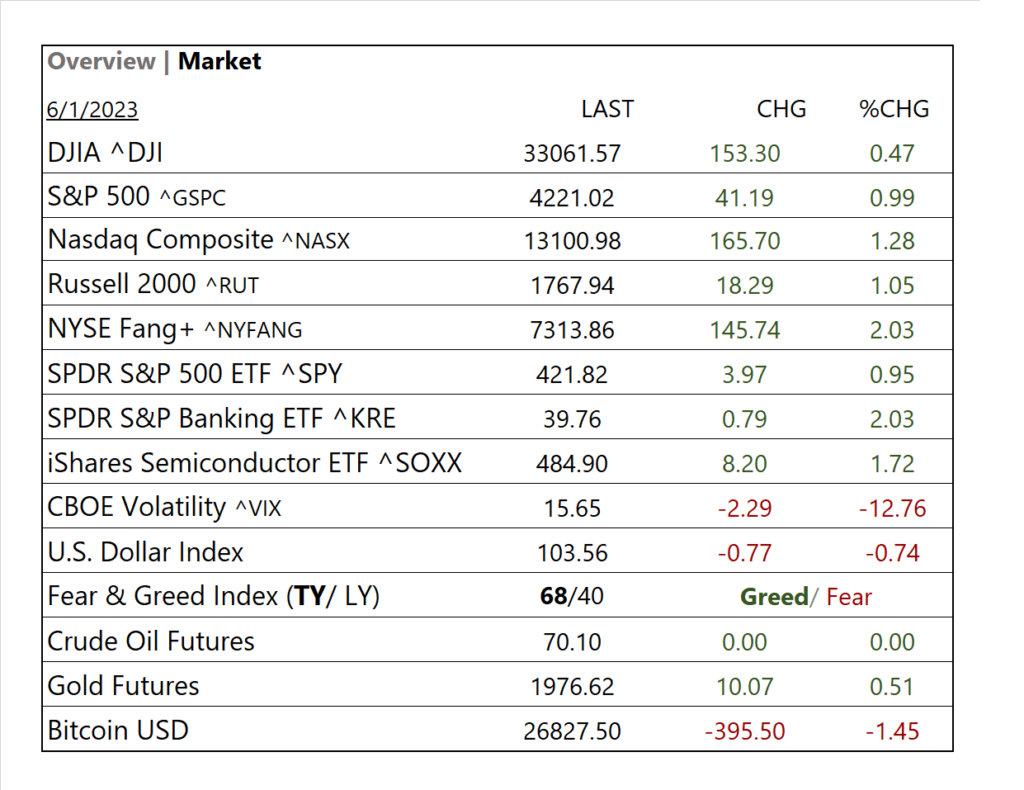1024x790 pixels.
Task: Select the Crude Oil Futures label
Action: 151,641
